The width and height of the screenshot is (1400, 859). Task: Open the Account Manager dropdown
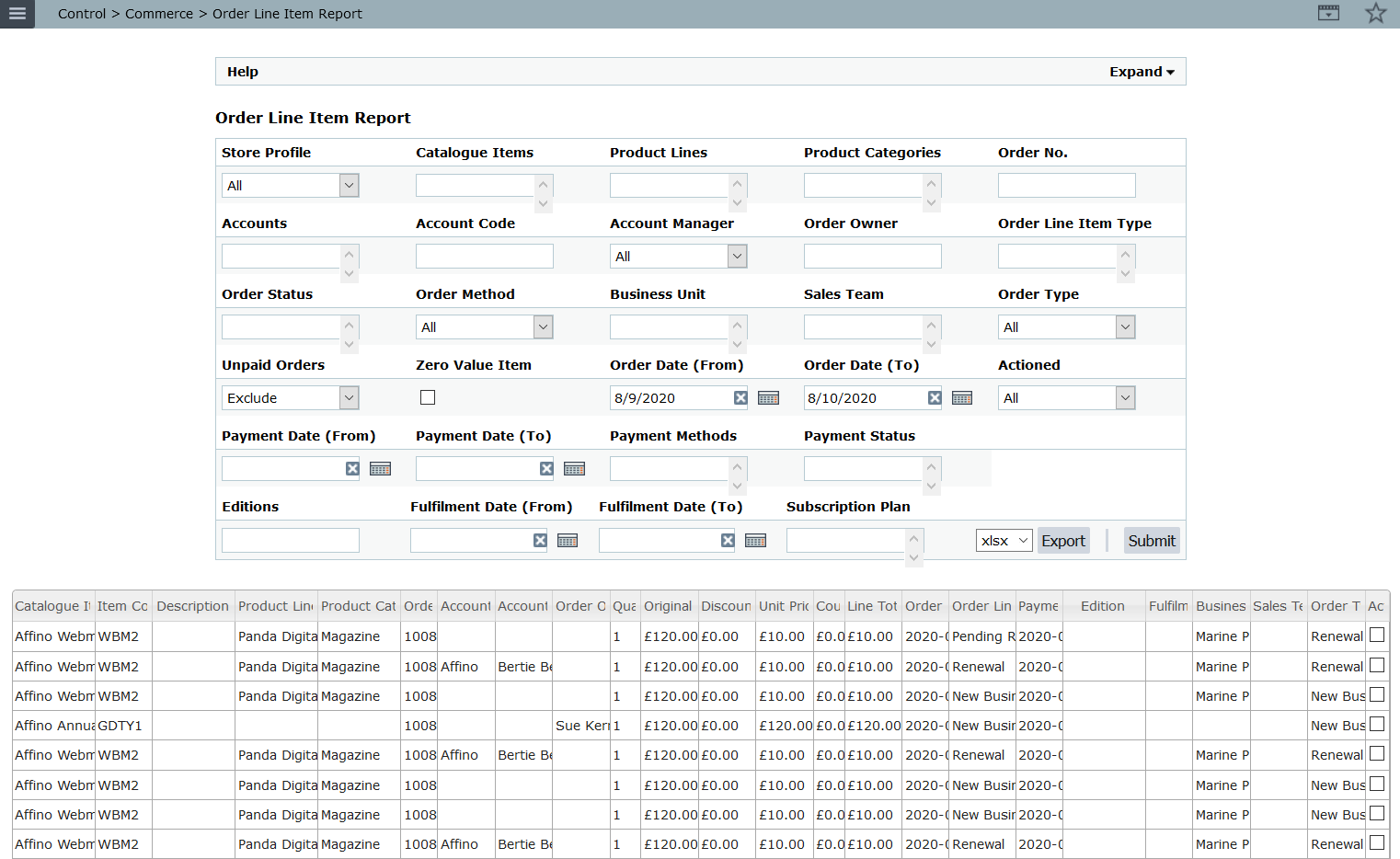pos(679,256)
